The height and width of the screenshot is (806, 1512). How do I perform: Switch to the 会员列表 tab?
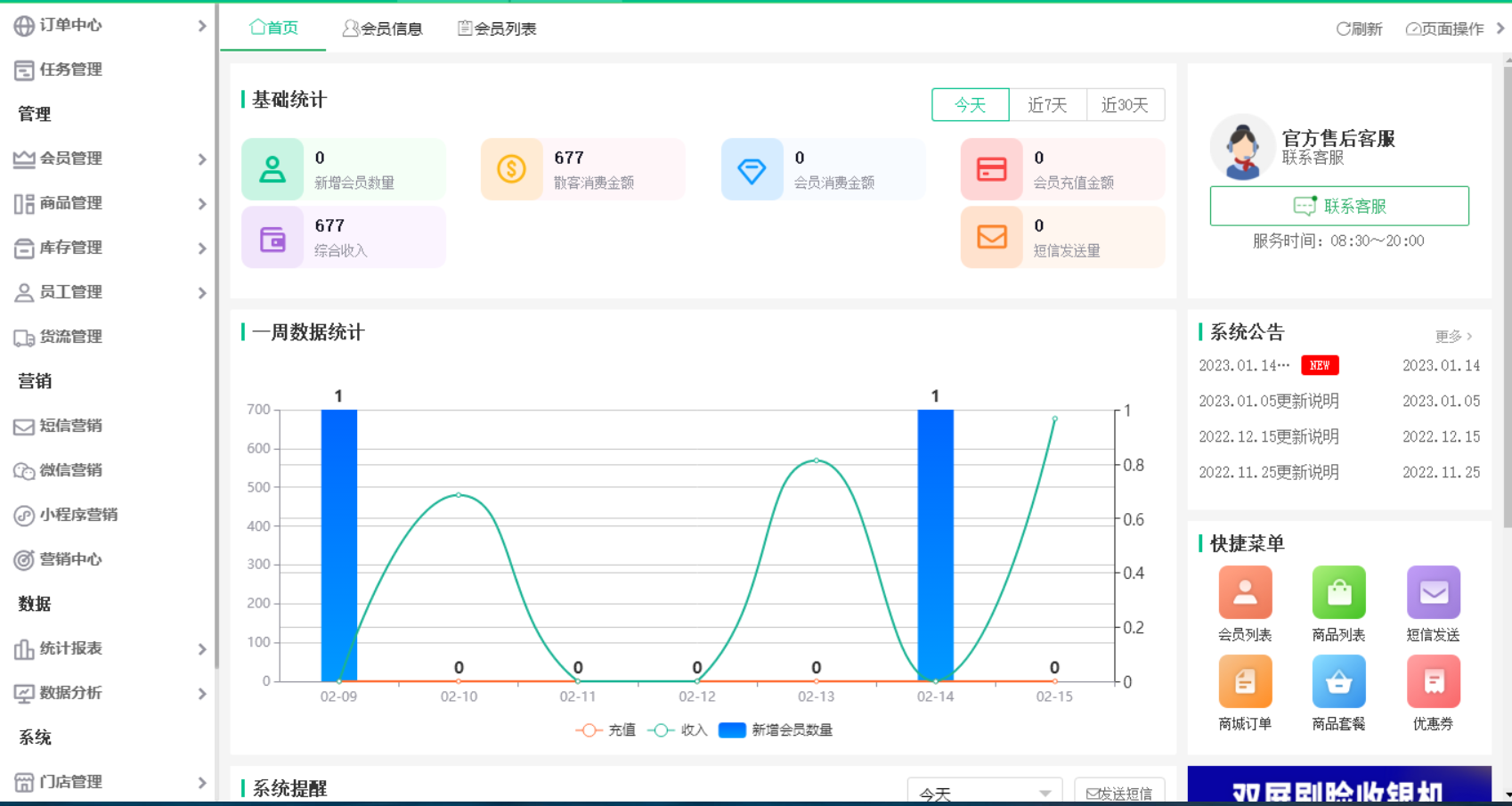click(497, 28)
